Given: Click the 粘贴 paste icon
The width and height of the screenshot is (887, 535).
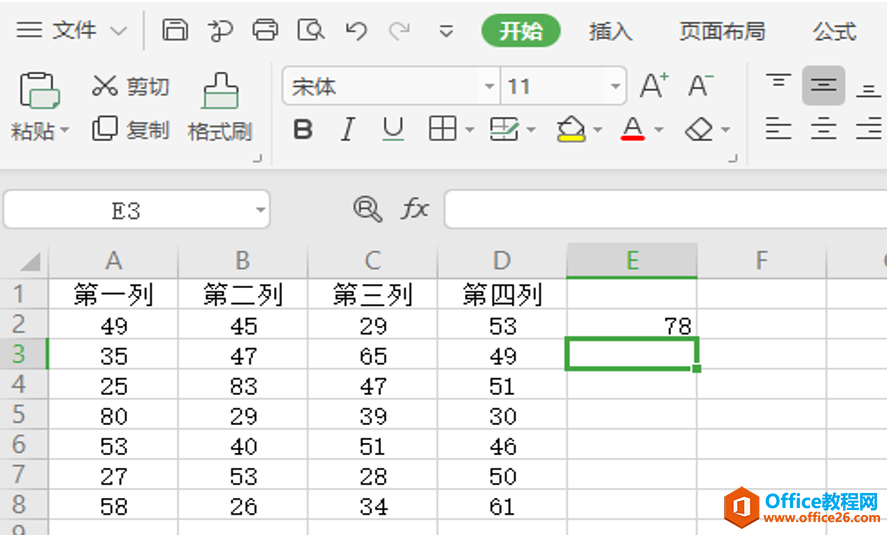Looking at the screenshot, I should coord(39,90).
